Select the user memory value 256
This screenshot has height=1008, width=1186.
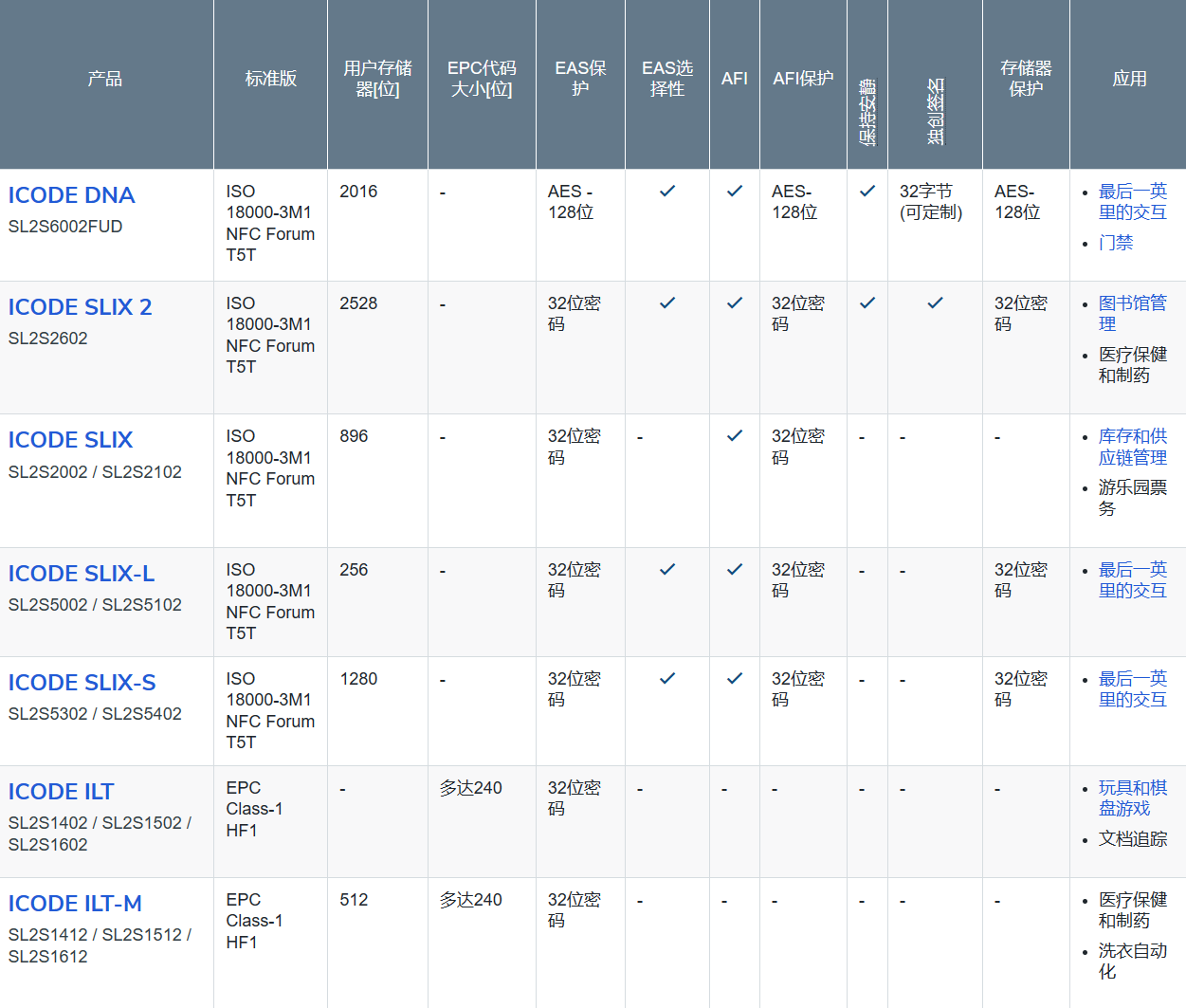354,570
